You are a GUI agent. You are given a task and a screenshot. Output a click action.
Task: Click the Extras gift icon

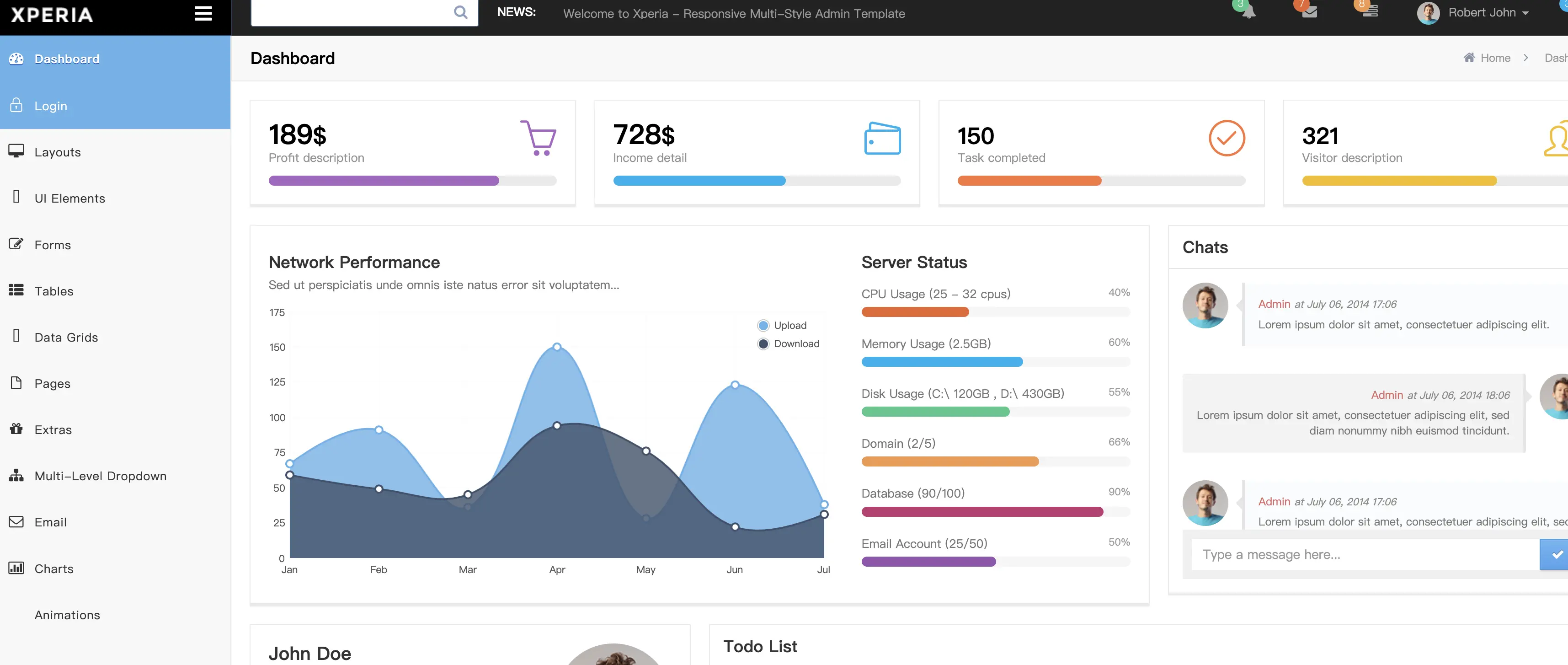16,429
